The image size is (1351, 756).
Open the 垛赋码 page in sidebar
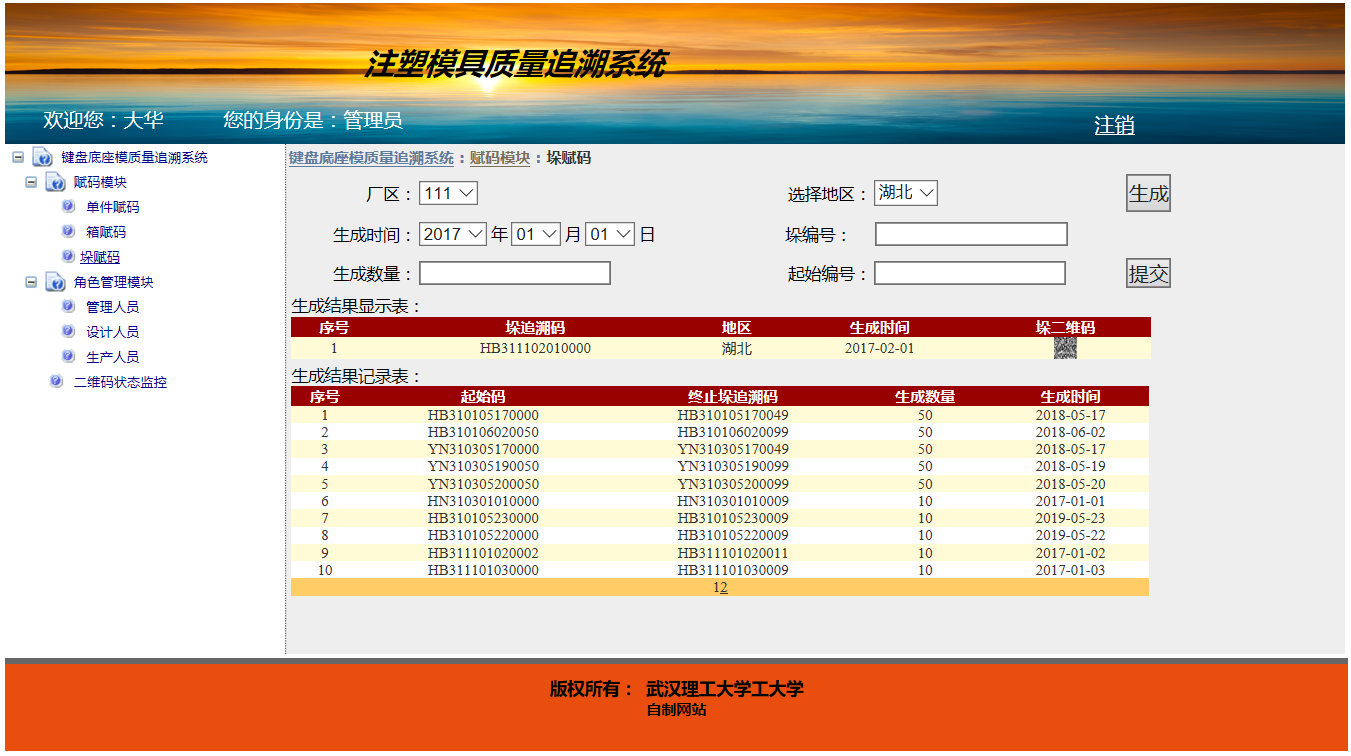pos(100,257)
